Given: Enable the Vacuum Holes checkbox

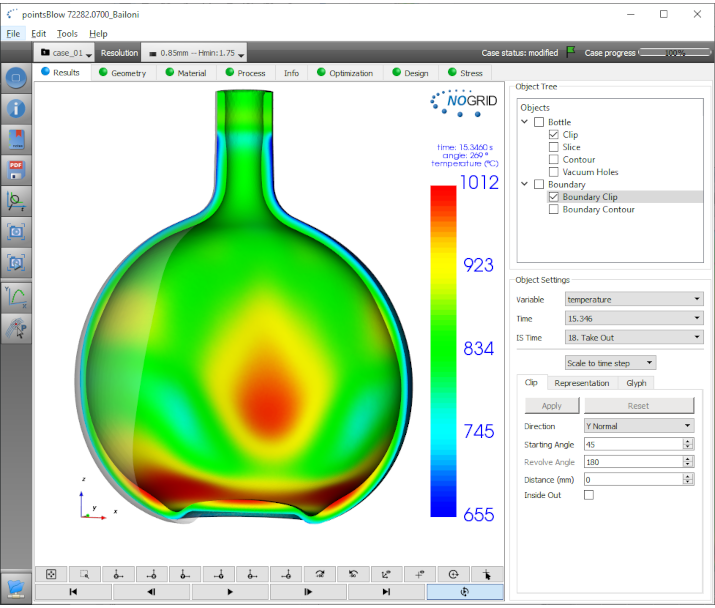Looking at the screenshot, I should (554, 172).
